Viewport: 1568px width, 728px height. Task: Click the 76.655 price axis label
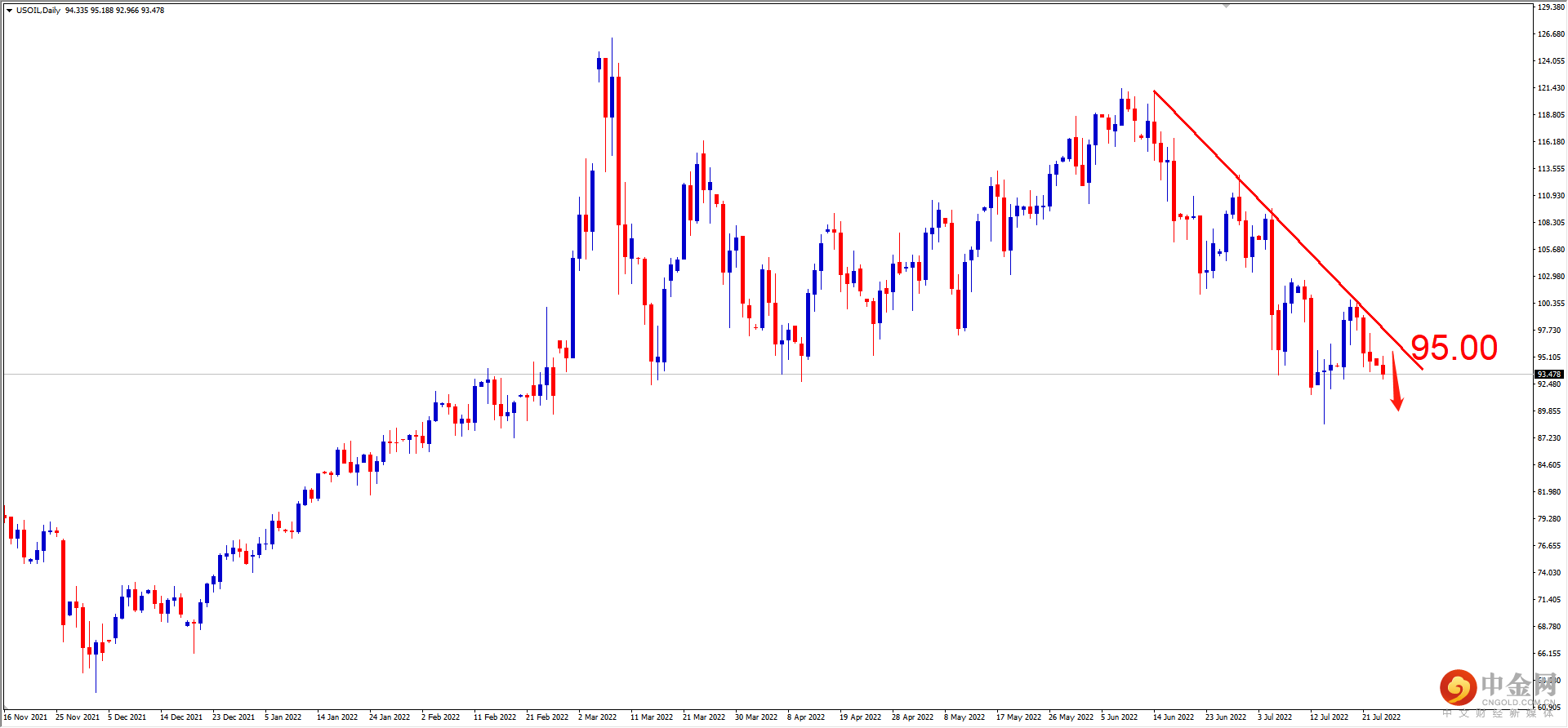(1549, 546)
